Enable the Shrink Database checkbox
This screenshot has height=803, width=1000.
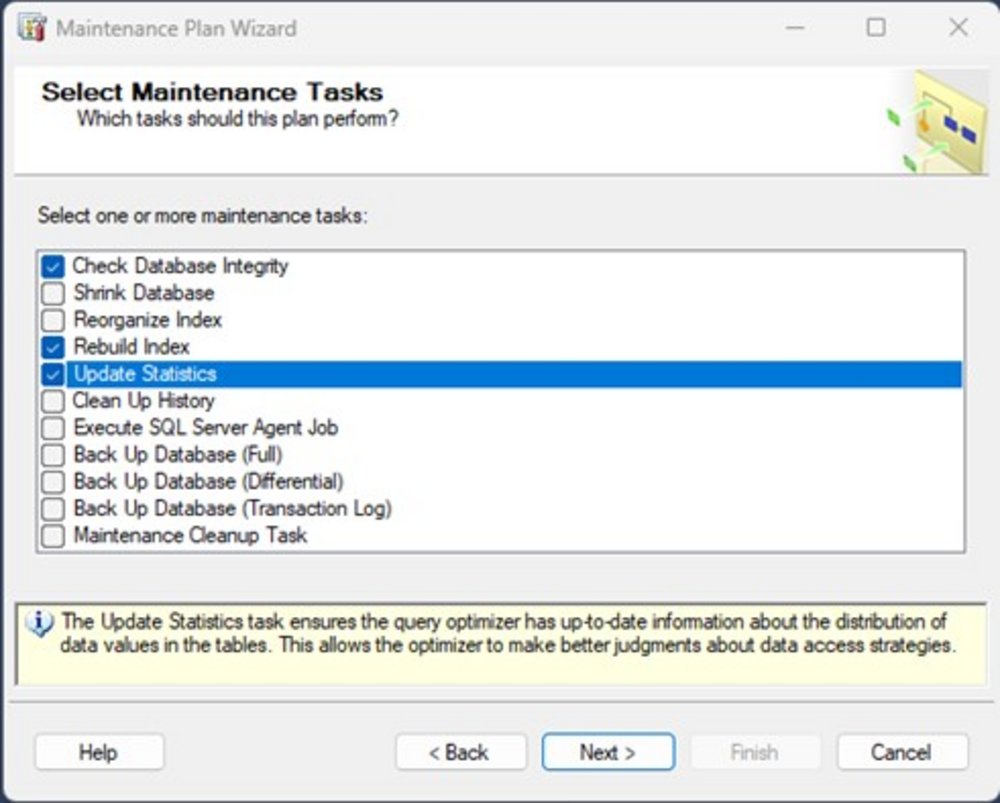[53, 294]
